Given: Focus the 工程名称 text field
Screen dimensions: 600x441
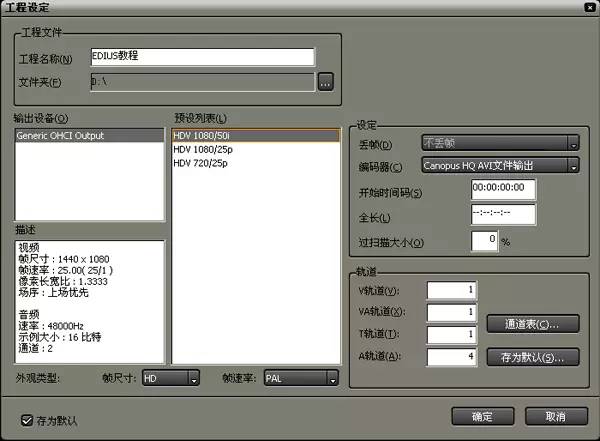Looking at the screenshot, I should [202, 57].
